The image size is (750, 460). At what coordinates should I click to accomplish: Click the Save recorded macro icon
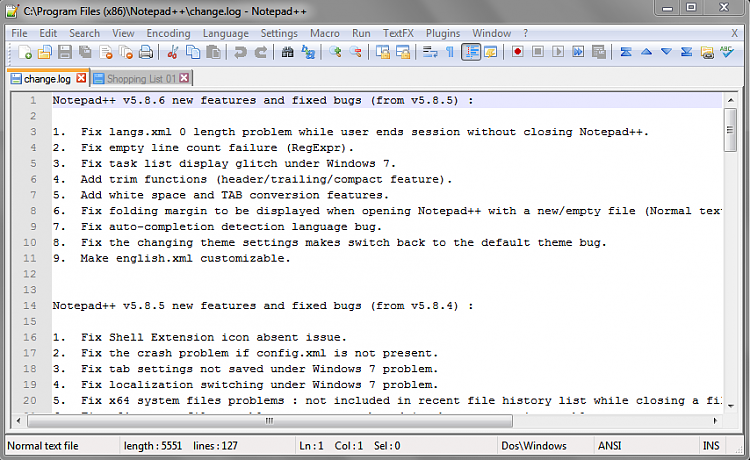(599, 52)
